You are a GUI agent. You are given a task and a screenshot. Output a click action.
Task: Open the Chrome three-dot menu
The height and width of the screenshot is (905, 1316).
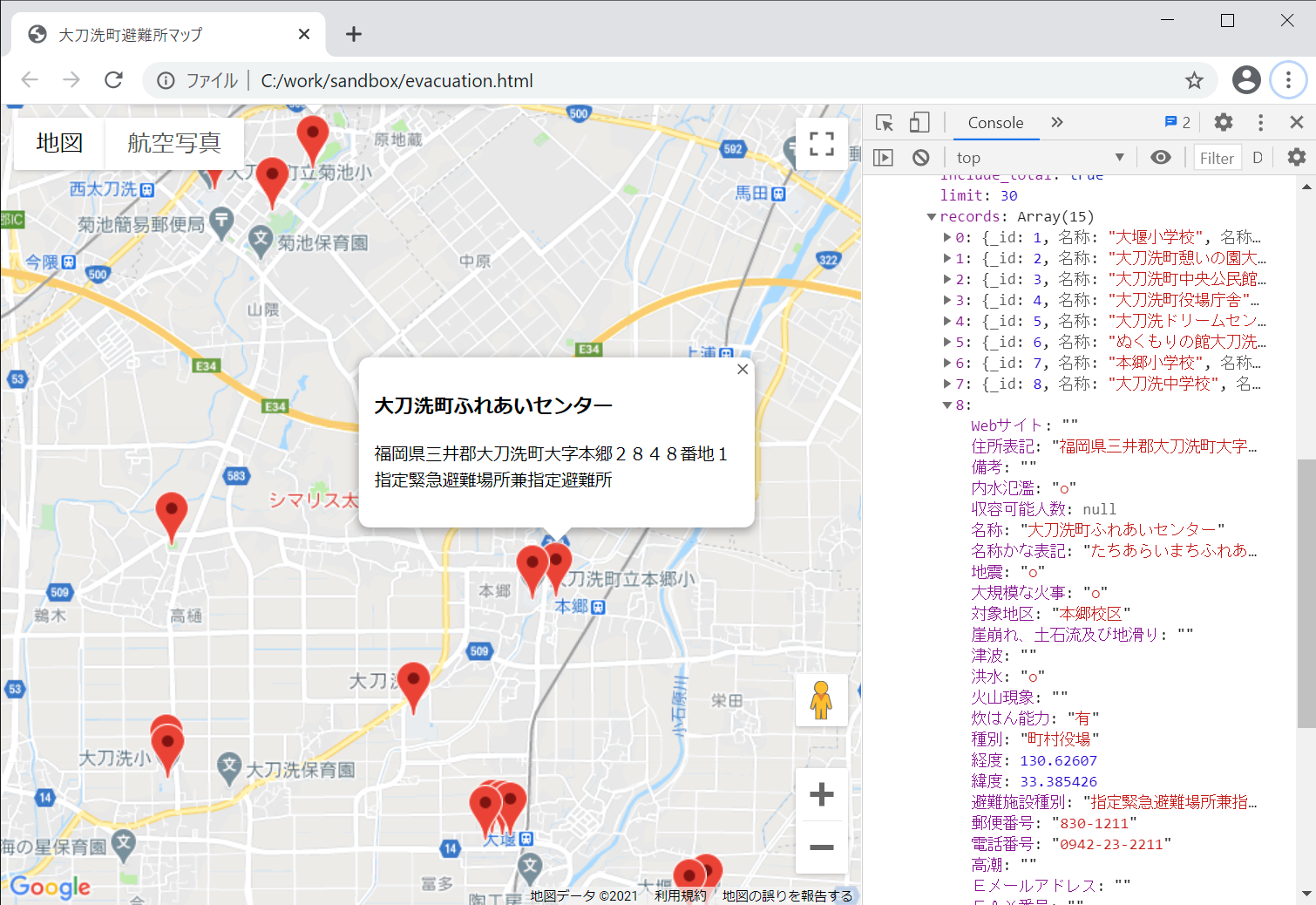pyautogui.click(x=1288, y=80)
